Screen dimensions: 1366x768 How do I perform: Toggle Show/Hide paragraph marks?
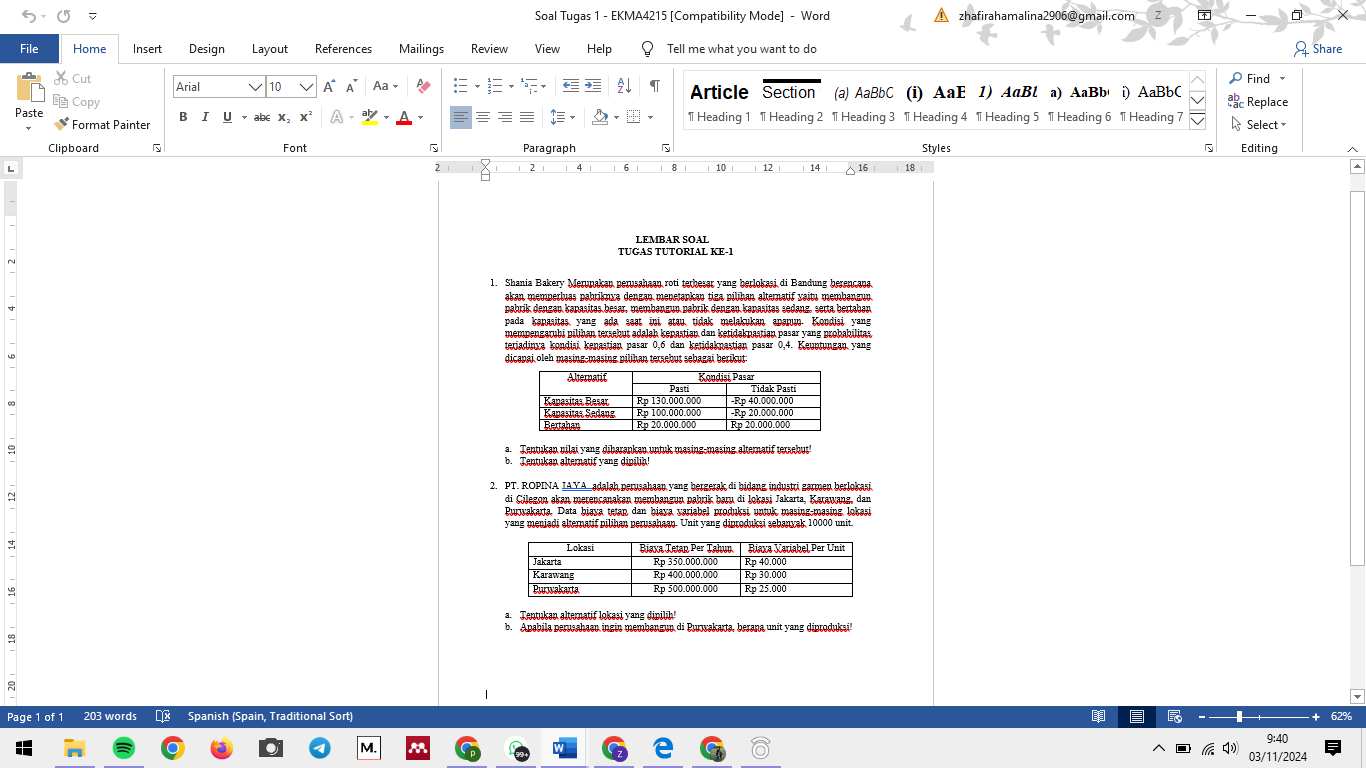[654, 87]
